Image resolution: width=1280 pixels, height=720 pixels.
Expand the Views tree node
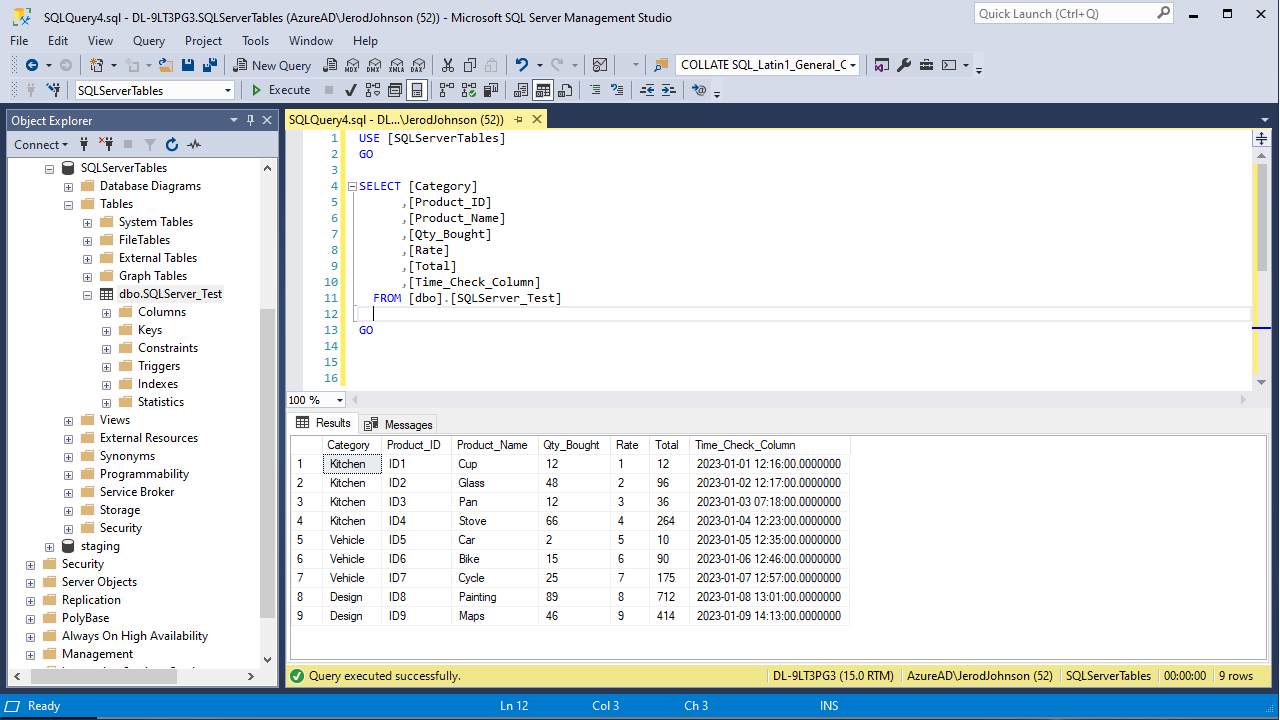click(x=68, y=419)
